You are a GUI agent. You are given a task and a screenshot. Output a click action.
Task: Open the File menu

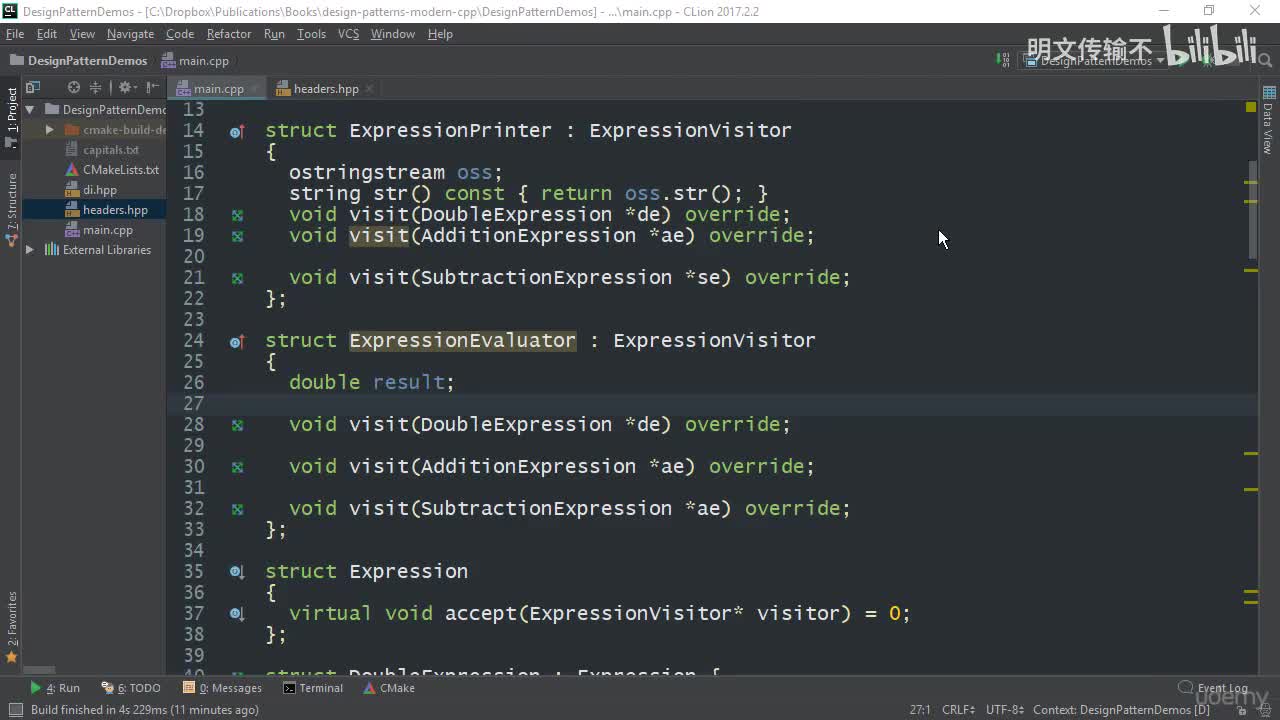[15, 34]
